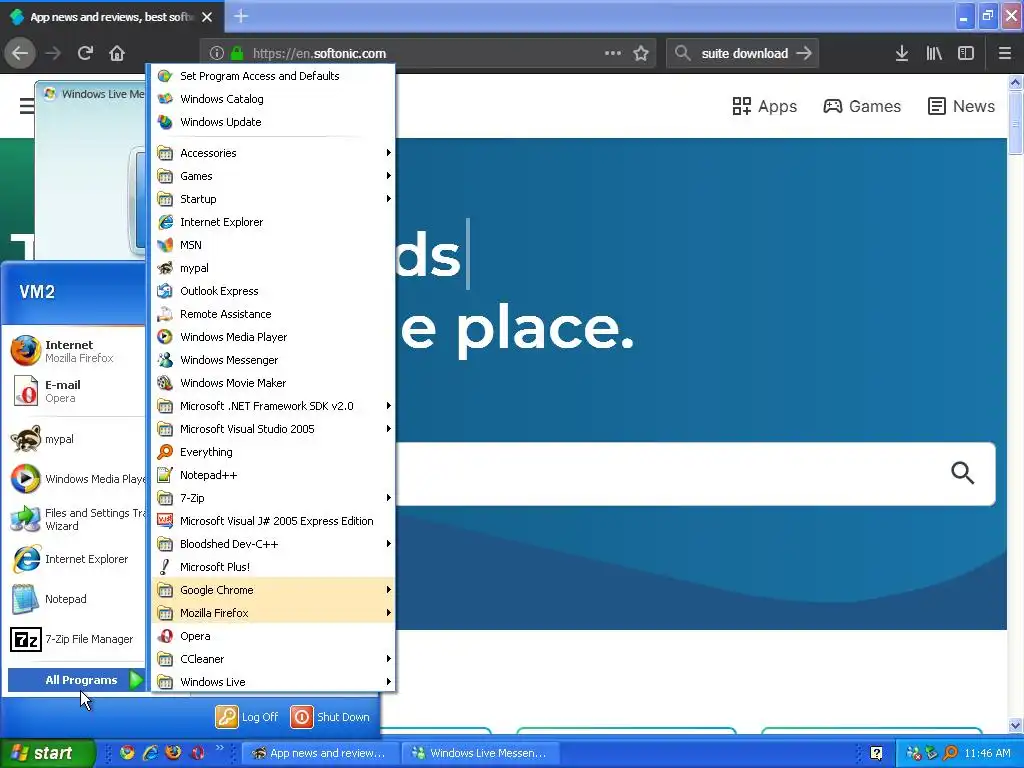This screenshot has width=1024, height=768.
Task: Click the All Programs button
Action: (x=76, y=680)
